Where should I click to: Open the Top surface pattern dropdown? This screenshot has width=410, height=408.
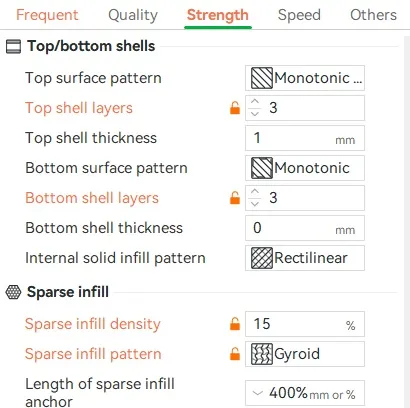(305, 78)
